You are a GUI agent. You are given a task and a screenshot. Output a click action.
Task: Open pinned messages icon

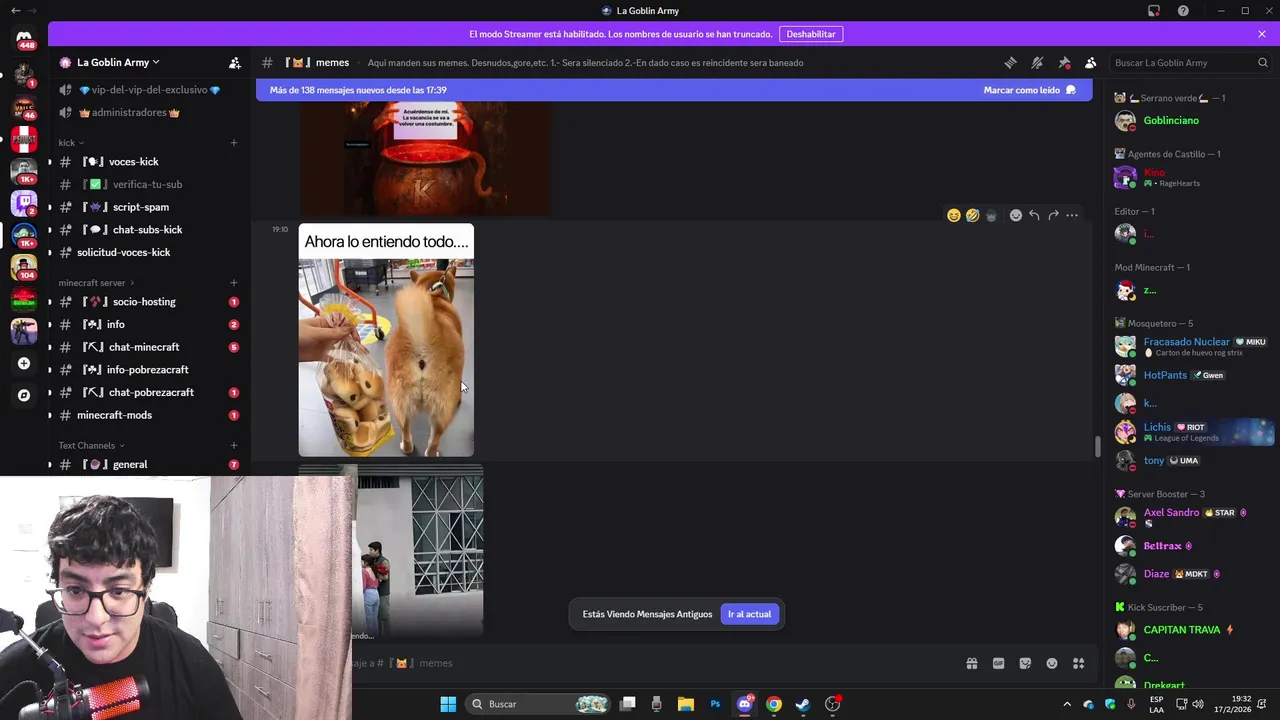(x=1064, y=62)
